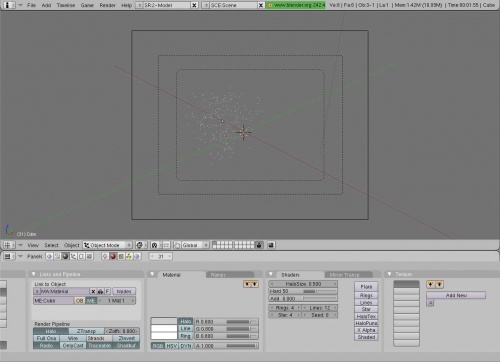Toggle the ZTransp button
Screen dimensions: 500x362
86,331
